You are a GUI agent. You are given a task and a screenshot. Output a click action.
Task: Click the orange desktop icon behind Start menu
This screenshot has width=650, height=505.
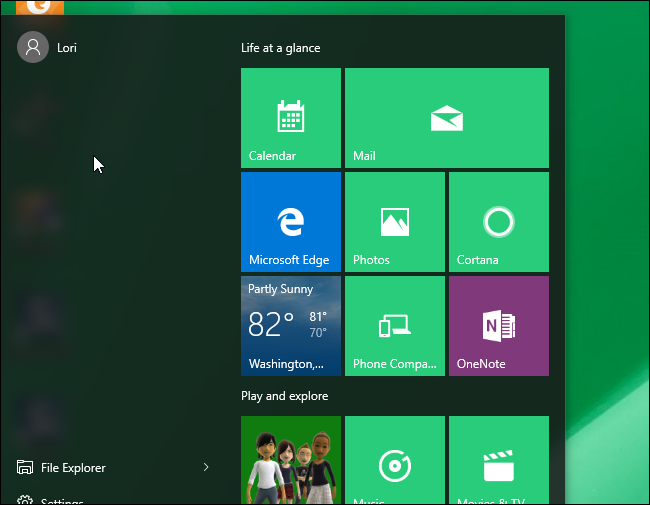point(40,7)
